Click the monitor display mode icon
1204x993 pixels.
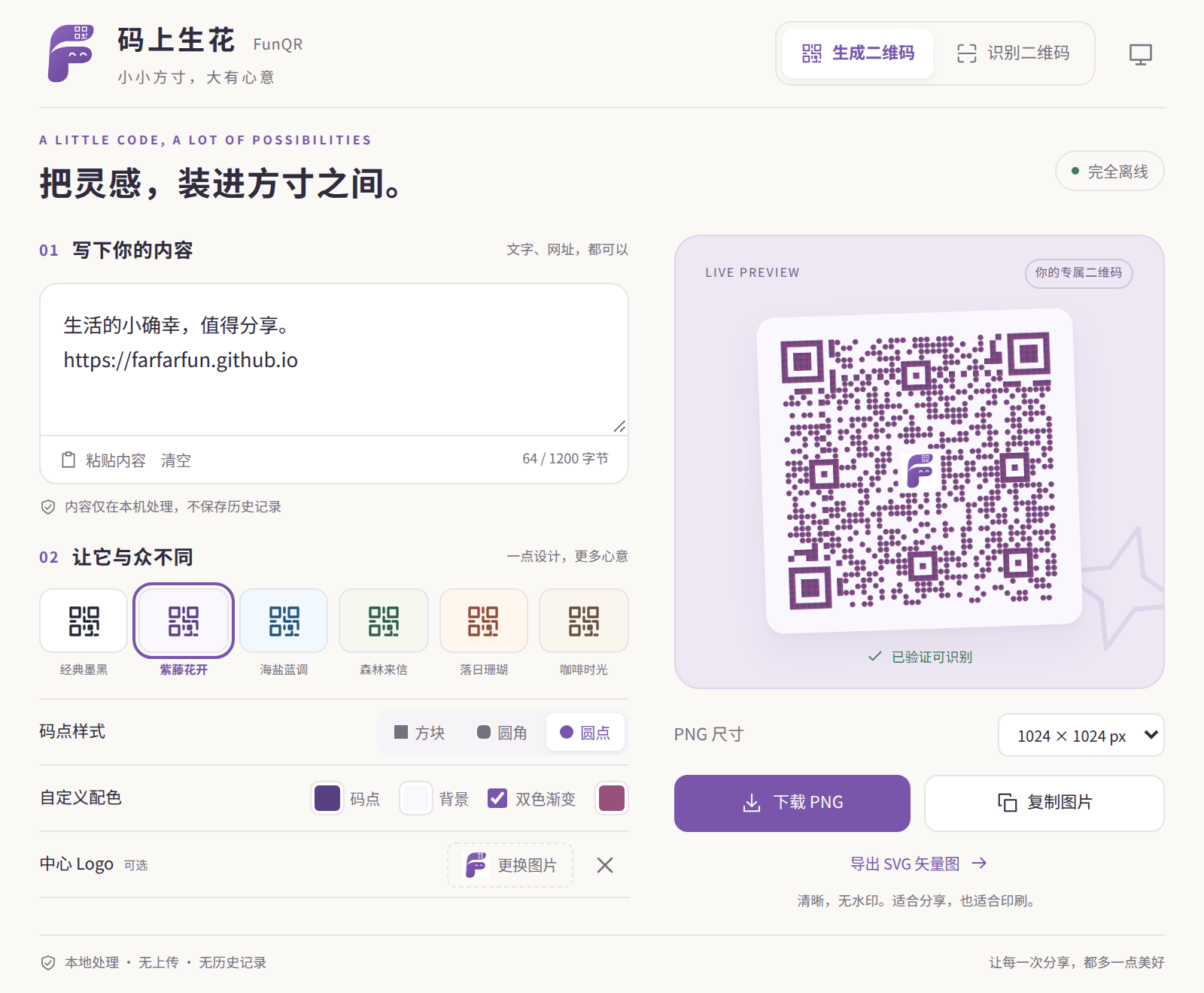pyautogui.click(x=1140, y=54)
